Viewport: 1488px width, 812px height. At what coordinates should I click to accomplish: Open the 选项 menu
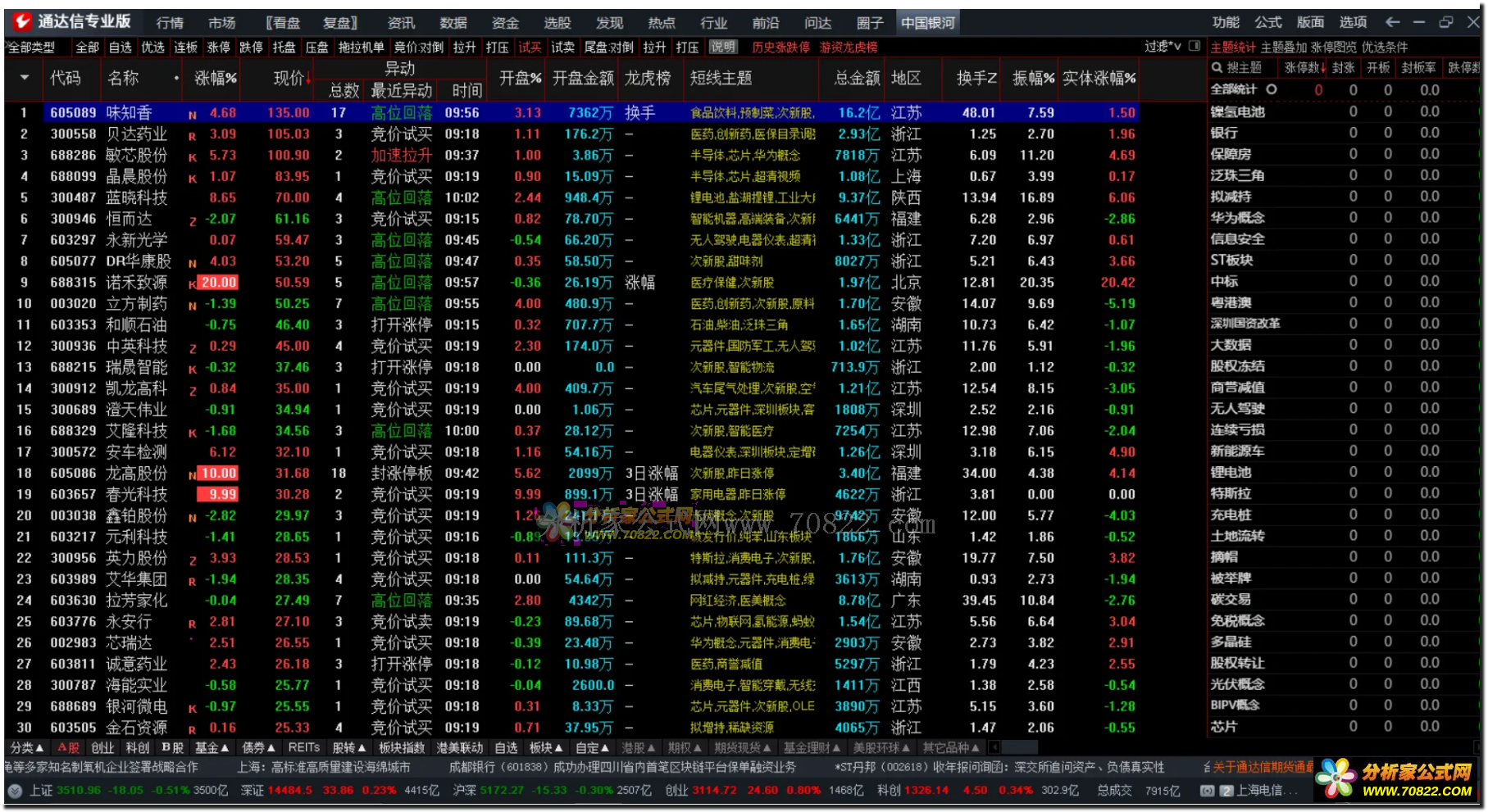1353,22
